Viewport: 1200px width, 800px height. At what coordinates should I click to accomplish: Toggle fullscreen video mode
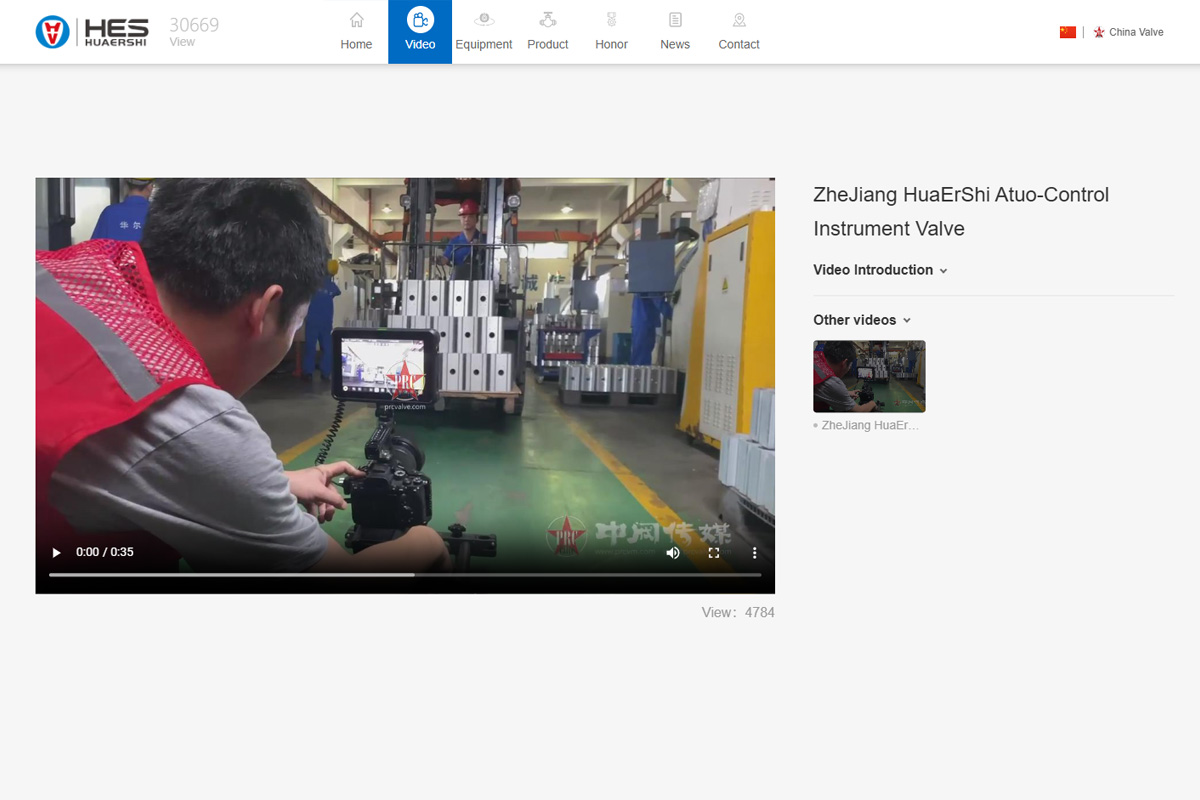tap(714, 553)
